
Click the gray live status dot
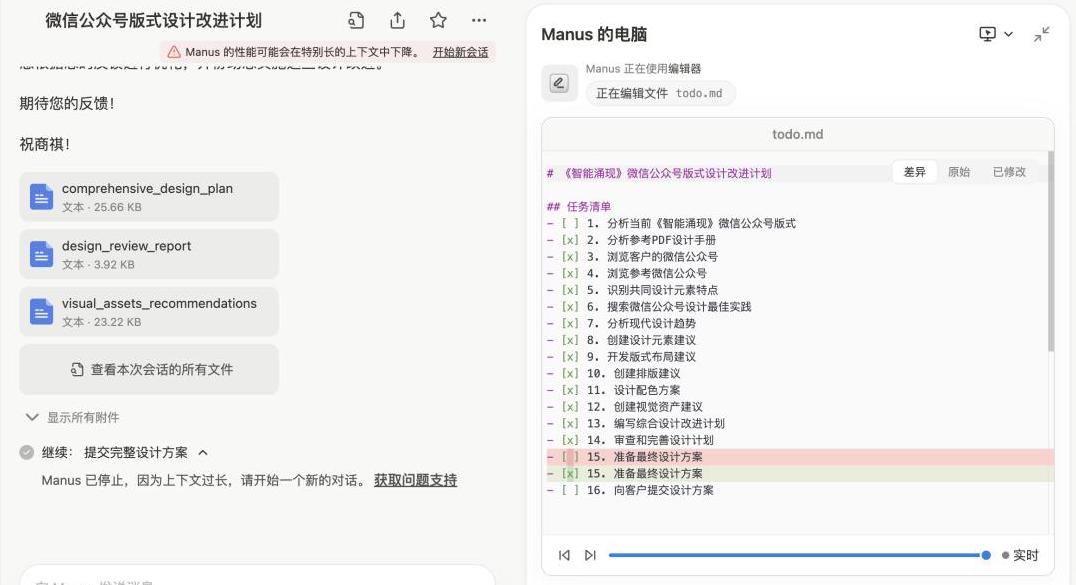1005,555
